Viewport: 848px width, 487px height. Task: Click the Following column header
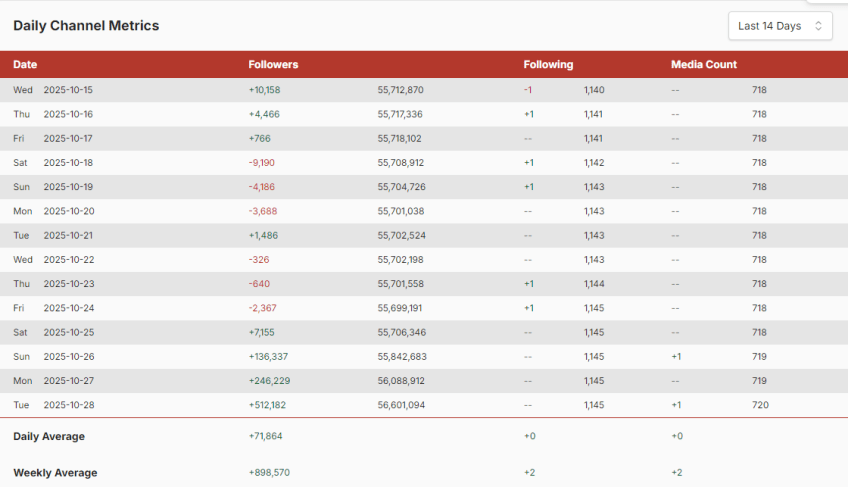pos(548,65)
